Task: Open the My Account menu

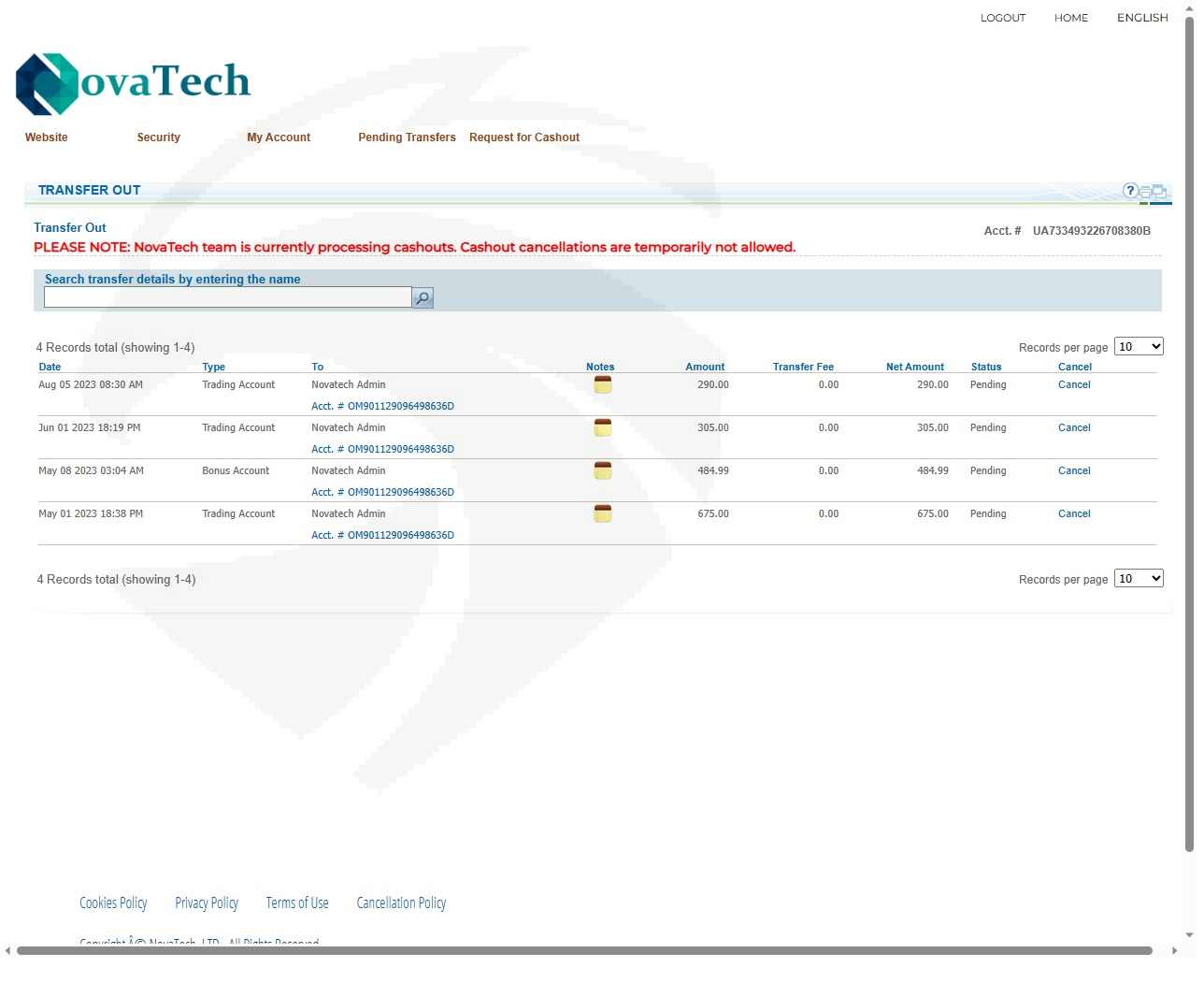Action: 279,137
